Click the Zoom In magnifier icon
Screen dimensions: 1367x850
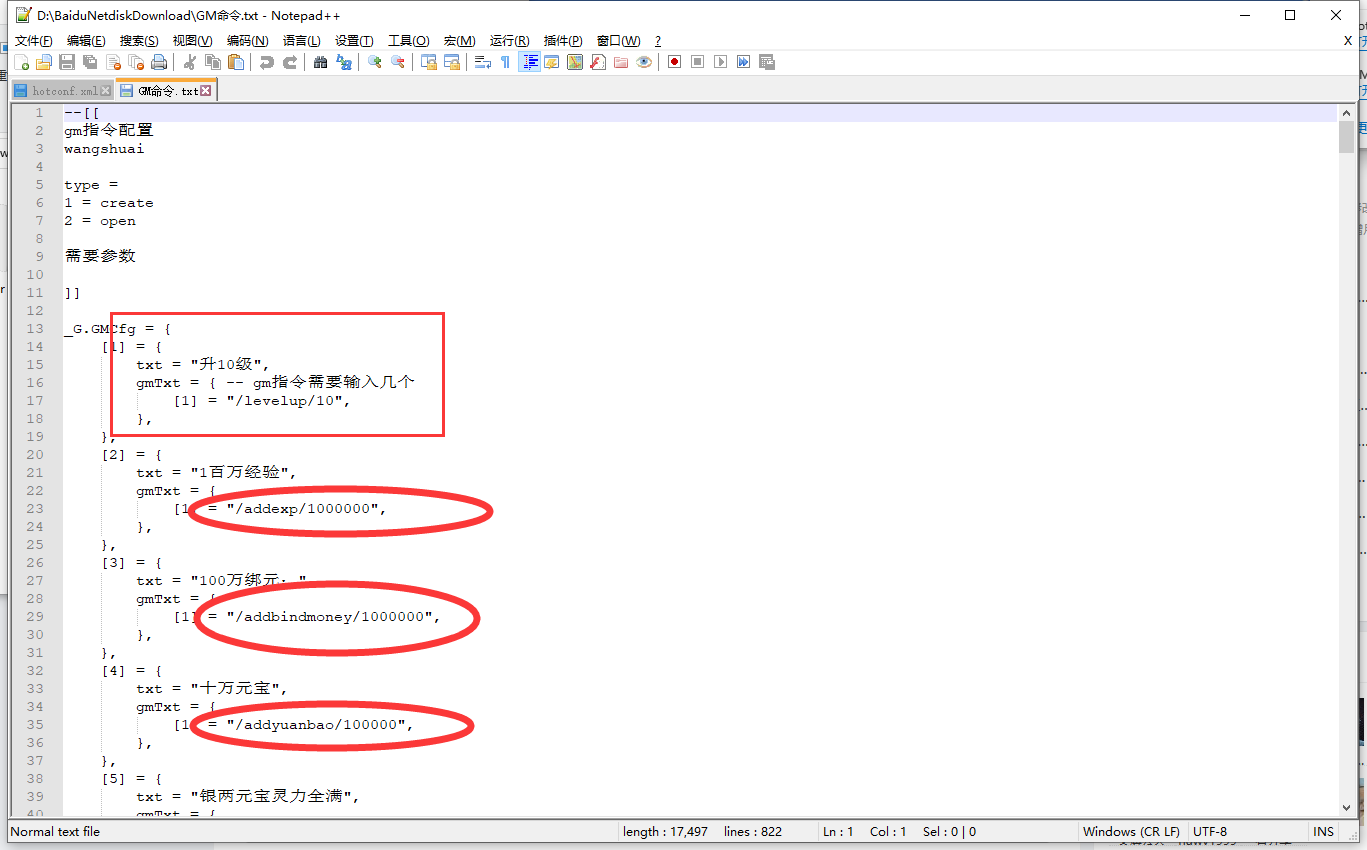pos(374,62)
